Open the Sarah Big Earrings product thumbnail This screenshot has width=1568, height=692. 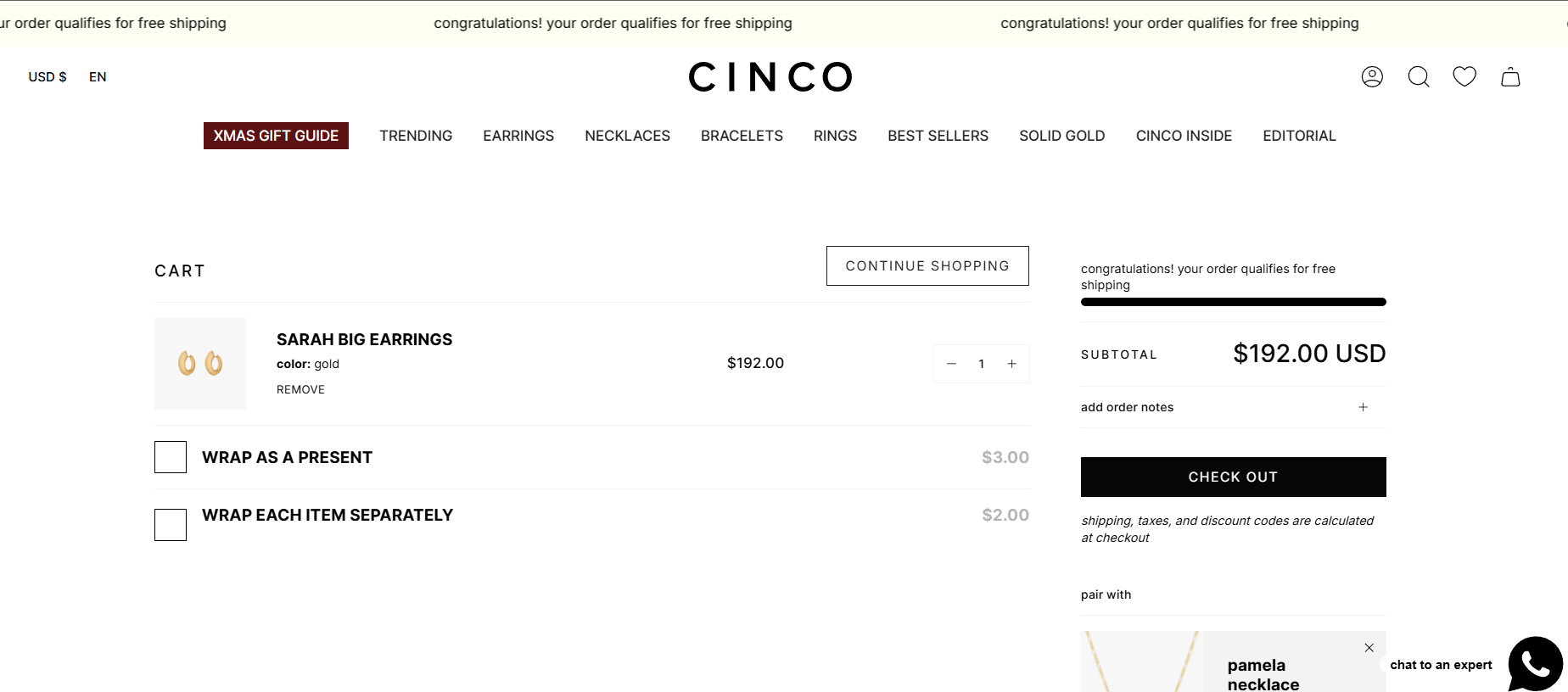[200, 364]
